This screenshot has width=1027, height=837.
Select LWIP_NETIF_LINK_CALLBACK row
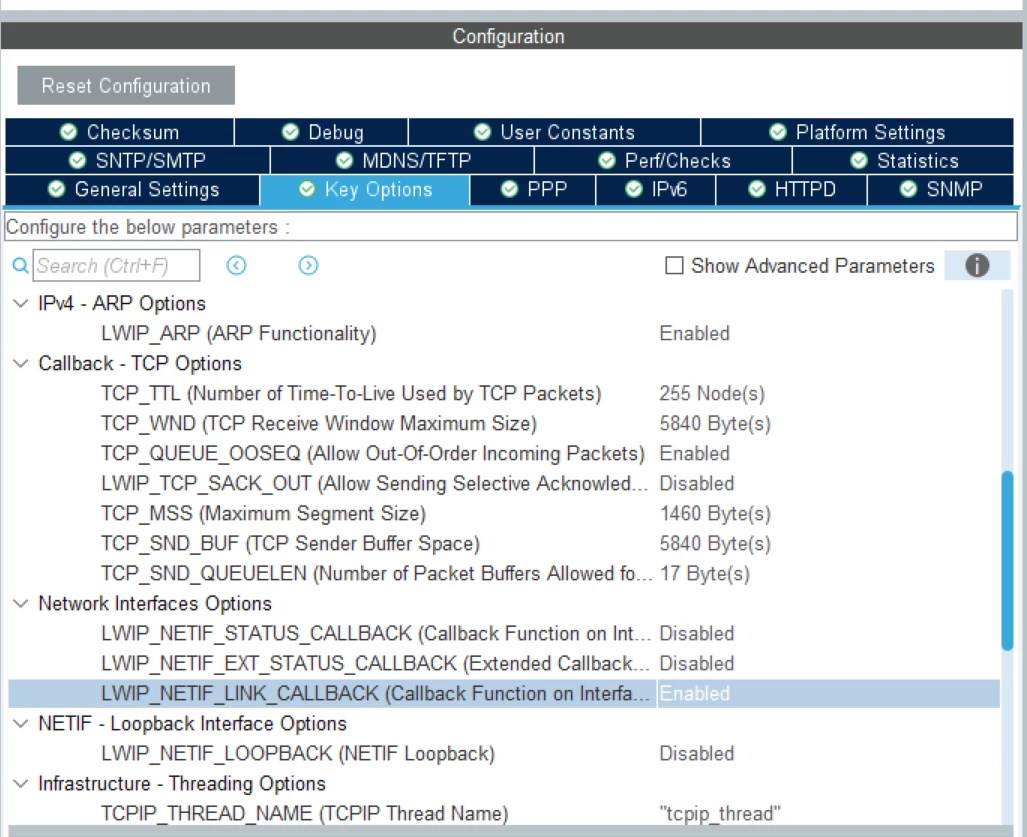click(x=504, y=694)
